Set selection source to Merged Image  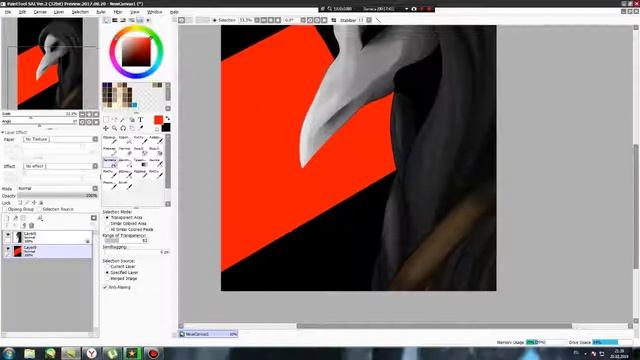coord(107,278)
